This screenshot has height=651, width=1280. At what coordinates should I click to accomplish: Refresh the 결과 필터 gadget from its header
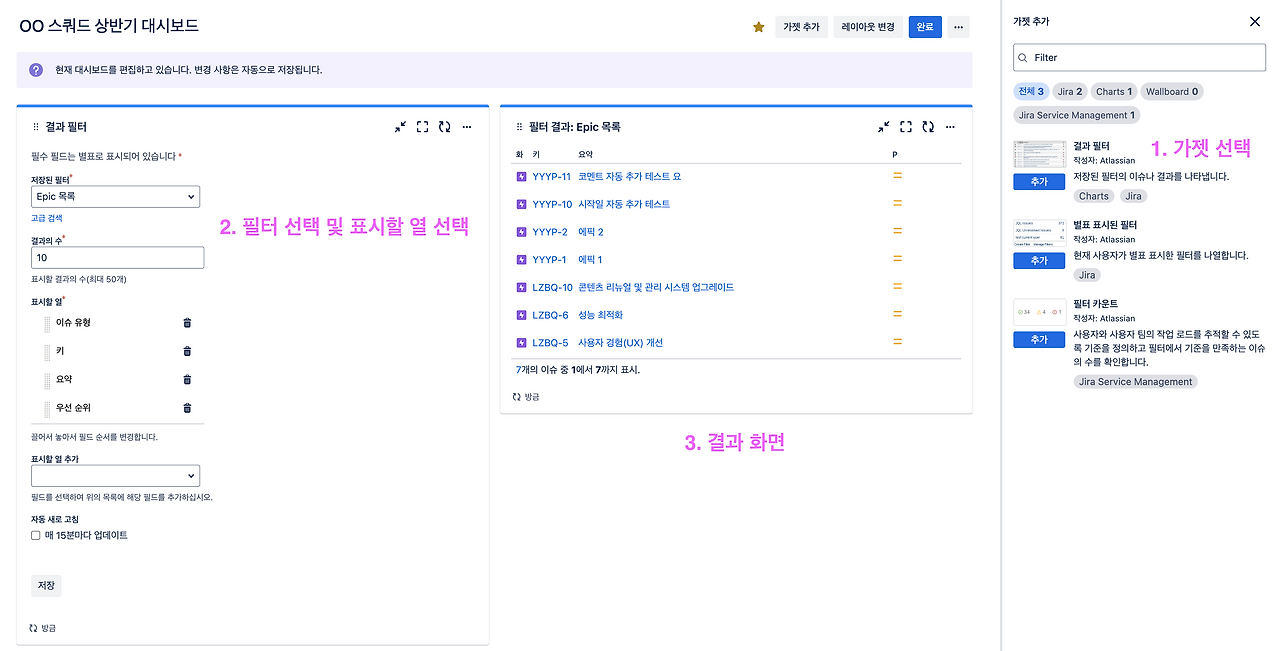(445, 127)
